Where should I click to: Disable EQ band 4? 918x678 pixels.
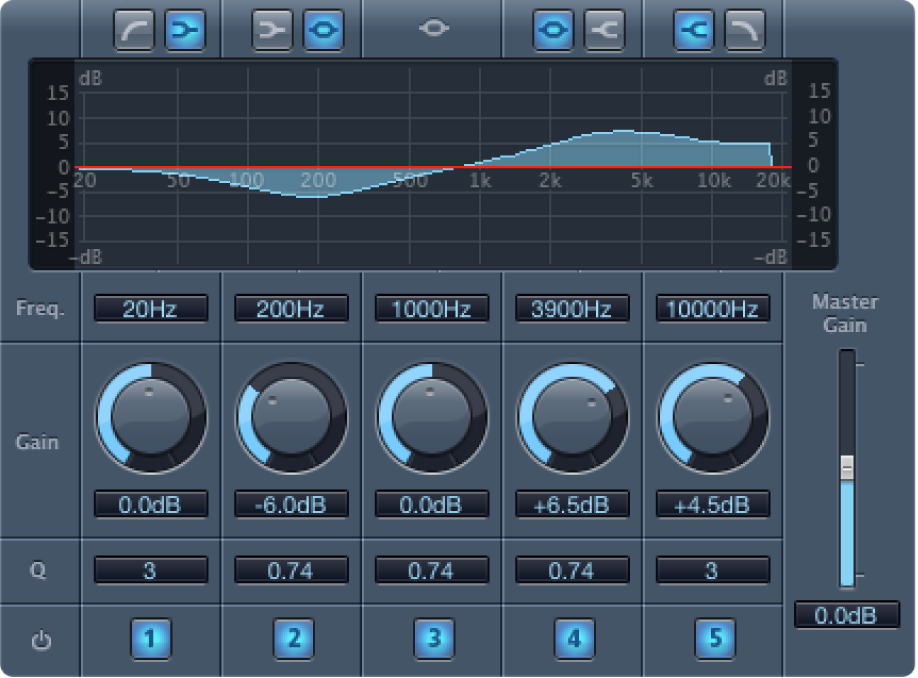point(571,640)
